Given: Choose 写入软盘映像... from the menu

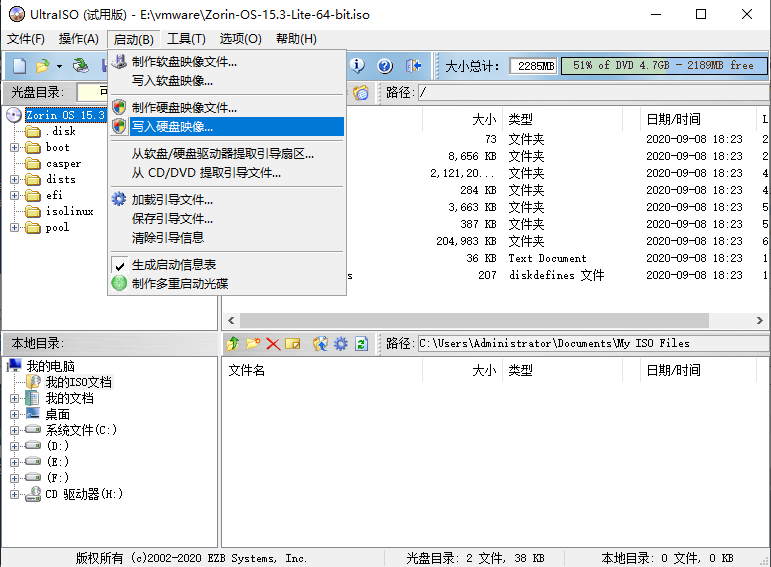Looking at the screenshot, I should pyautogui.click(x=226, y=81).
